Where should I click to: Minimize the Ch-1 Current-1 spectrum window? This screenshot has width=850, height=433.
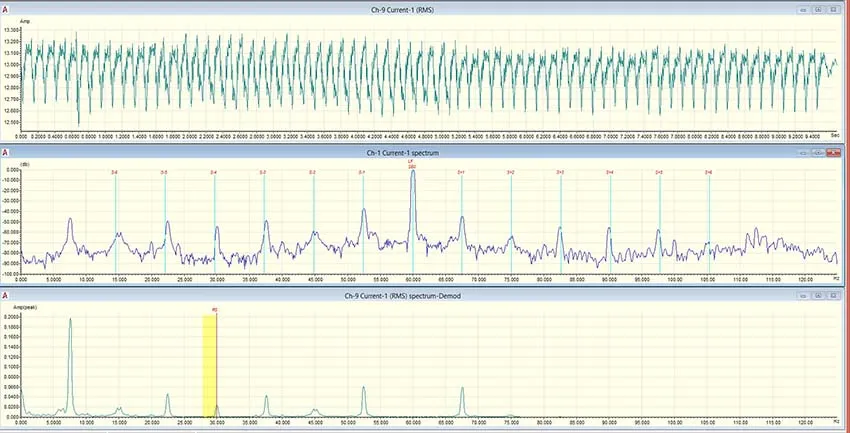[804, 153]
